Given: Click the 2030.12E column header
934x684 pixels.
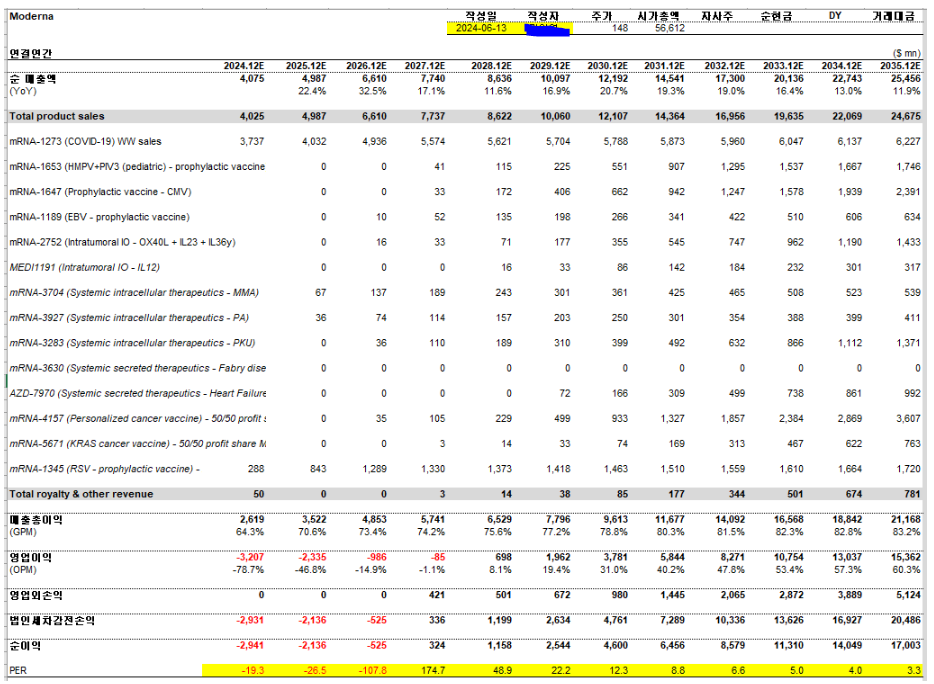Looking at the screenshot, I should coord(607,66).
